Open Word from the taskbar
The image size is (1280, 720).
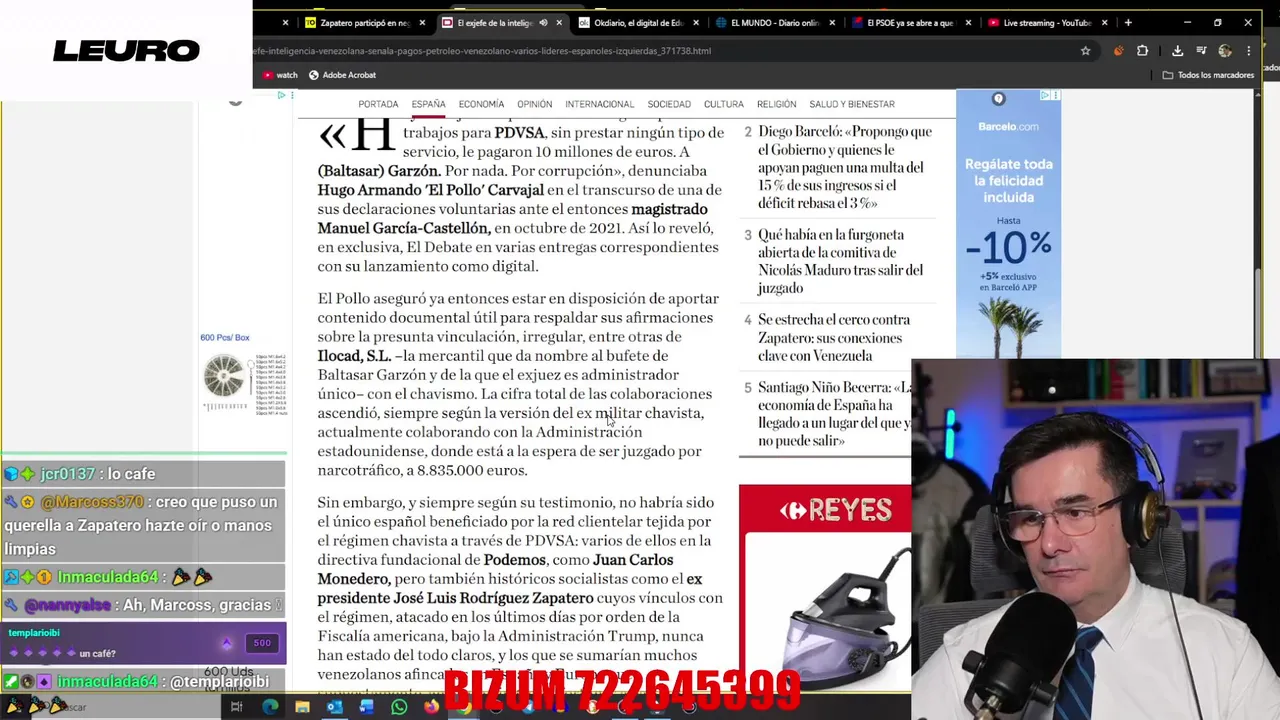point(366,707)
